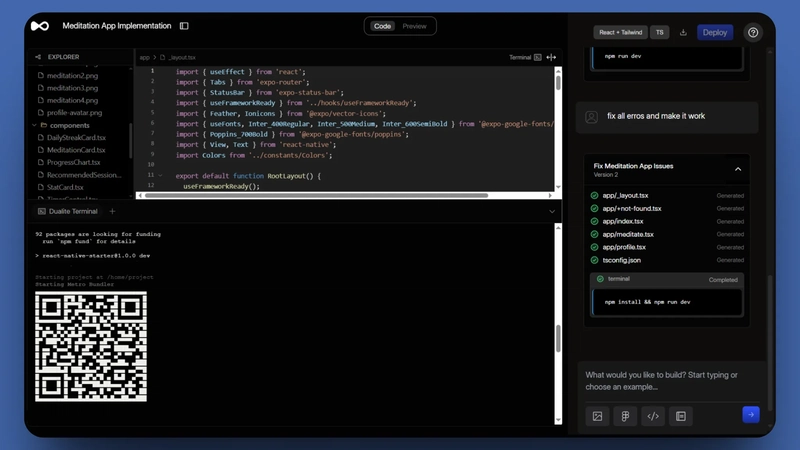Click the terminal vertical scrollbar thumb
Screen dimensions: 800x450
558,338
